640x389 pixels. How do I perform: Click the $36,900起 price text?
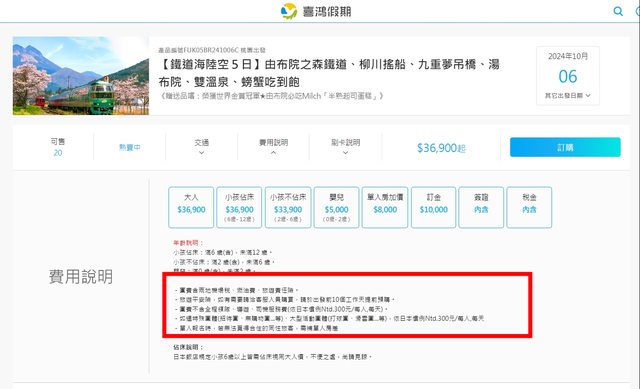coord(441,148)
